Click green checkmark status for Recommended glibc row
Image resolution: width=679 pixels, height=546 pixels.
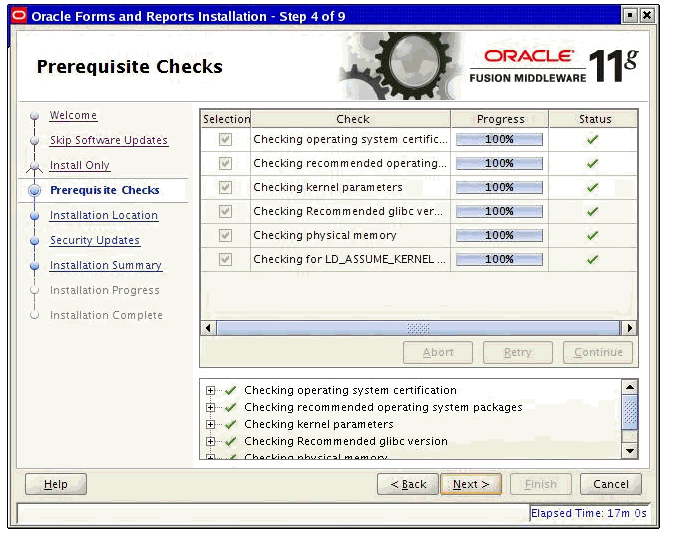click(592, 211)
